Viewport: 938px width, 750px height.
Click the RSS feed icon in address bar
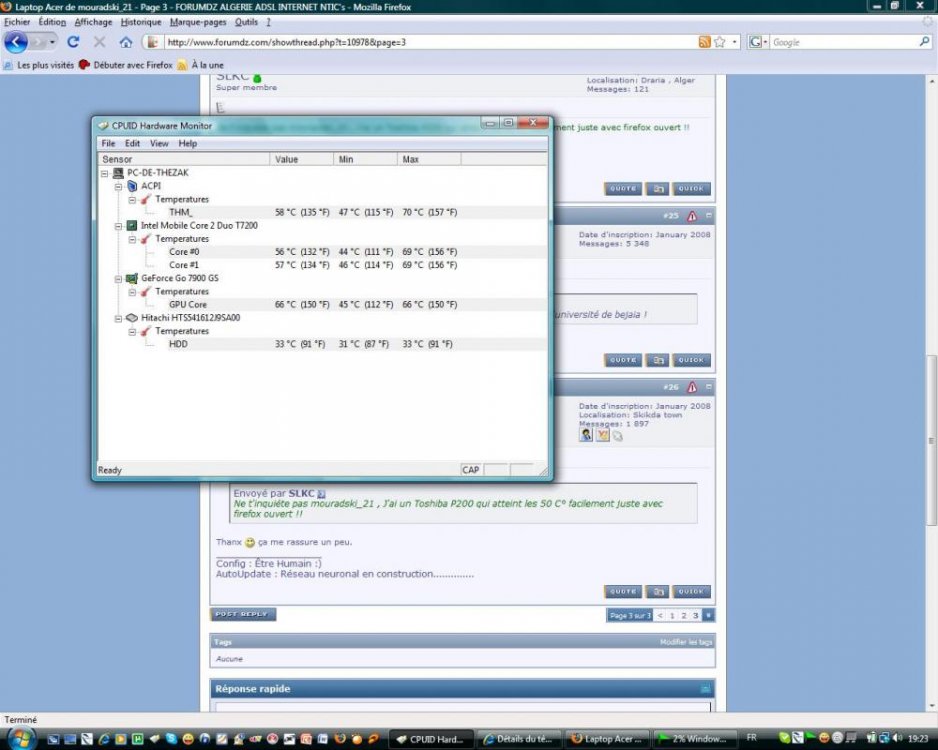click(705, 42)
